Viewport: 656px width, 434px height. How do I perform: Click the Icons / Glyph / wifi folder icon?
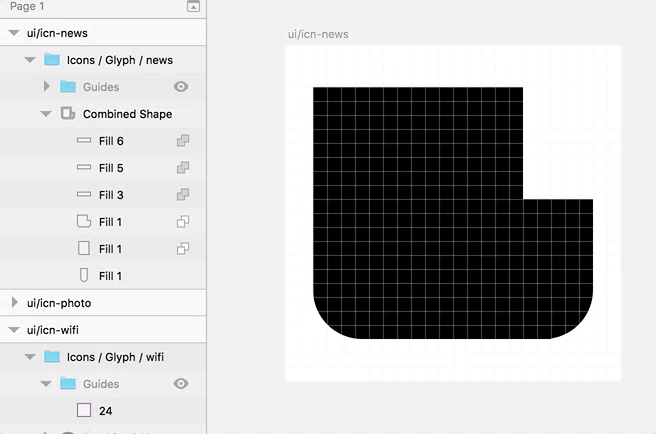pyautogui.click(x=52, y=357)
